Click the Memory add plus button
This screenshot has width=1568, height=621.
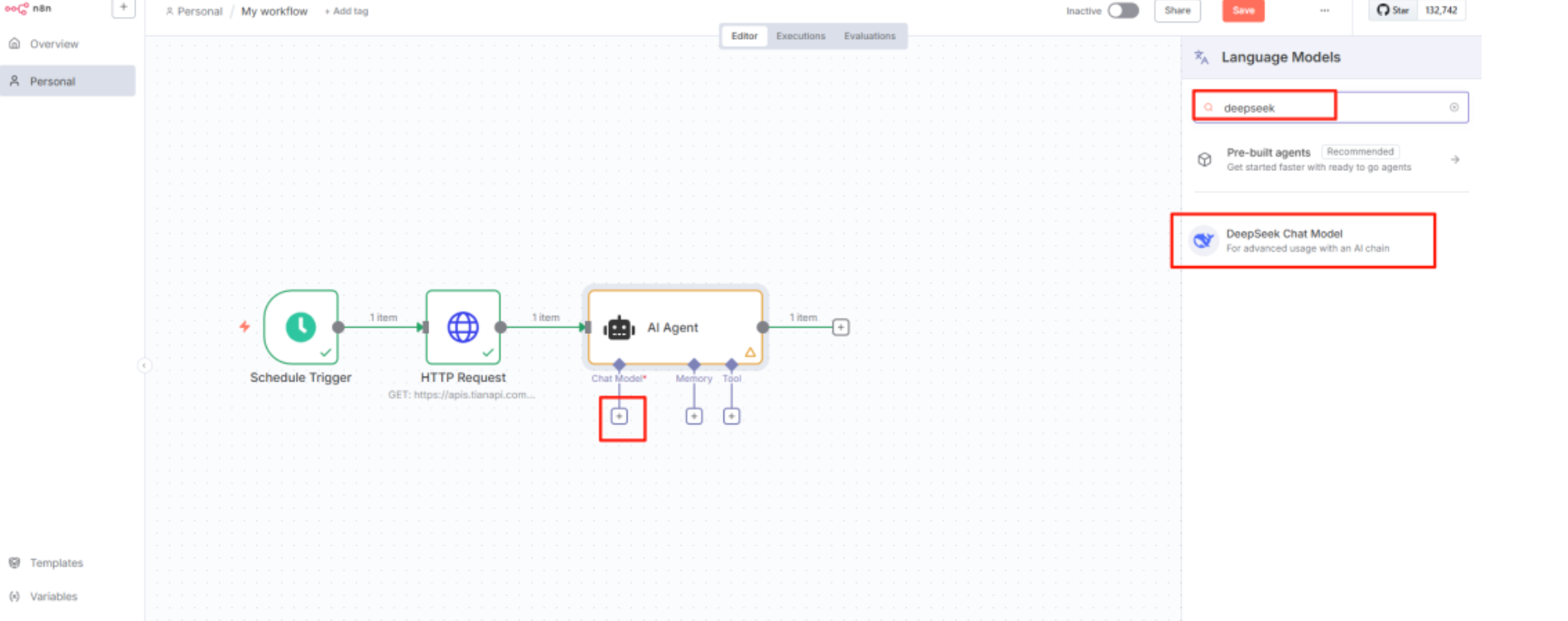click(x=694, y=416)
